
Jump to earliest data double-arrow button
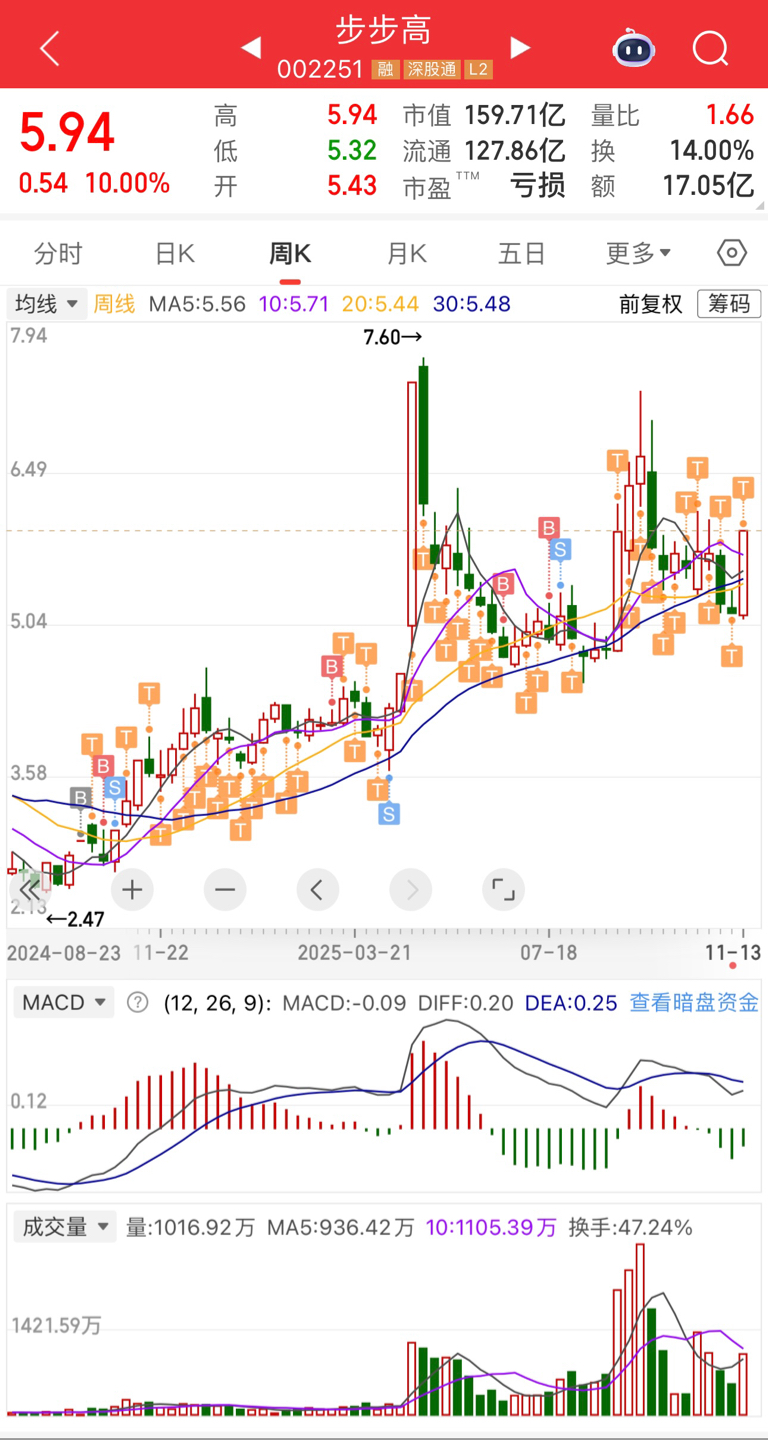tap(30, 889)
